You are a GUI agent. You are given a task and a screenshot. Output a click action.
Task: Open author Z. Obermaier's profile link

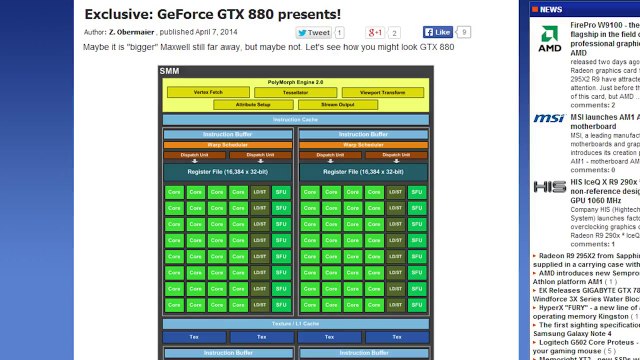tap(131, 32)
